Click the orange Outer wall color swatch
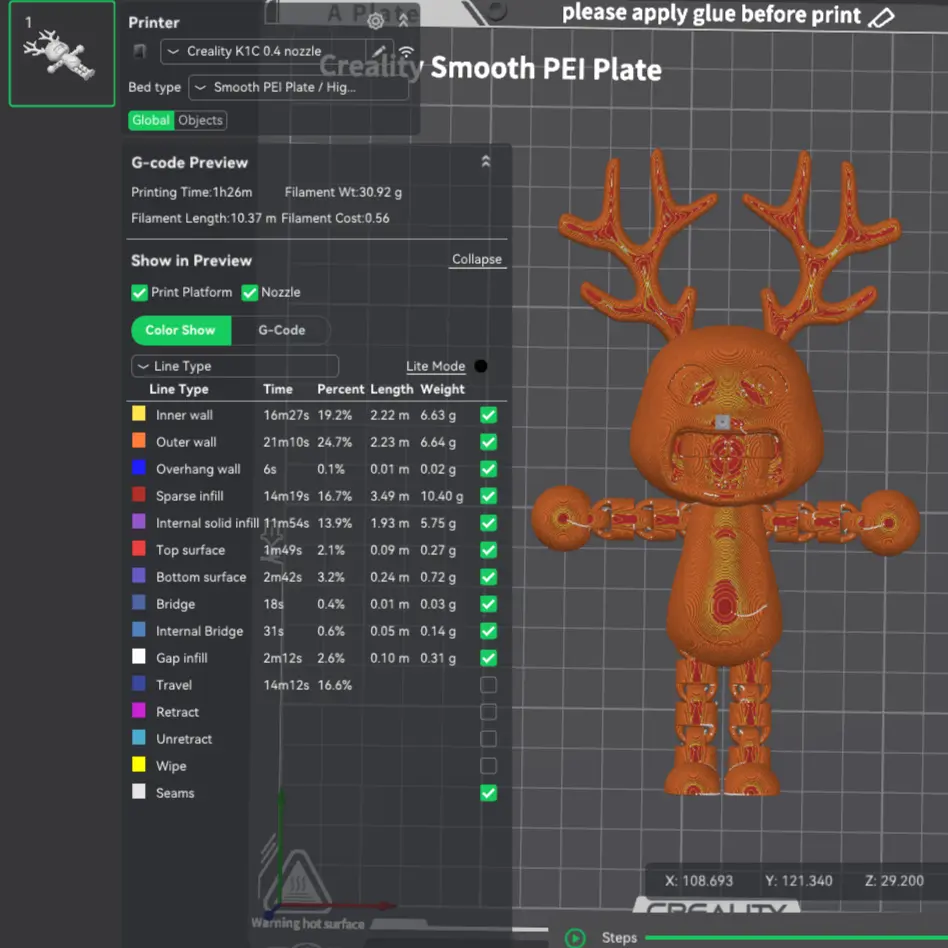Viewport: 948px width, 948px height. (138, 440)
